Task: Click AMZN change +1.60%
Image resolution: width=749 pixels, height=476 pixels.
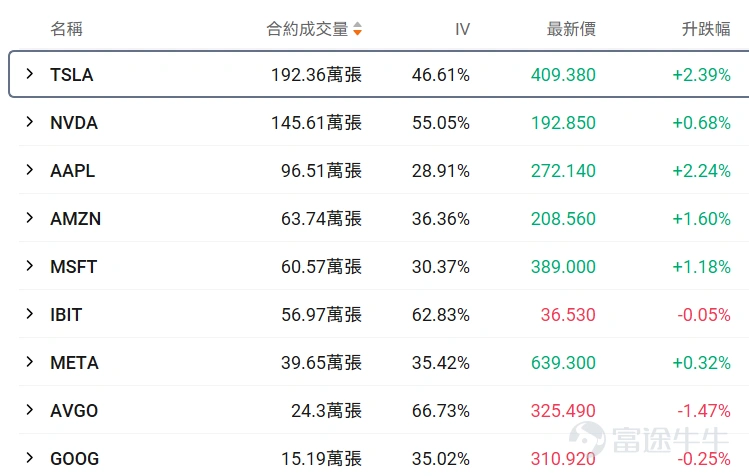Action: (701, 219)
